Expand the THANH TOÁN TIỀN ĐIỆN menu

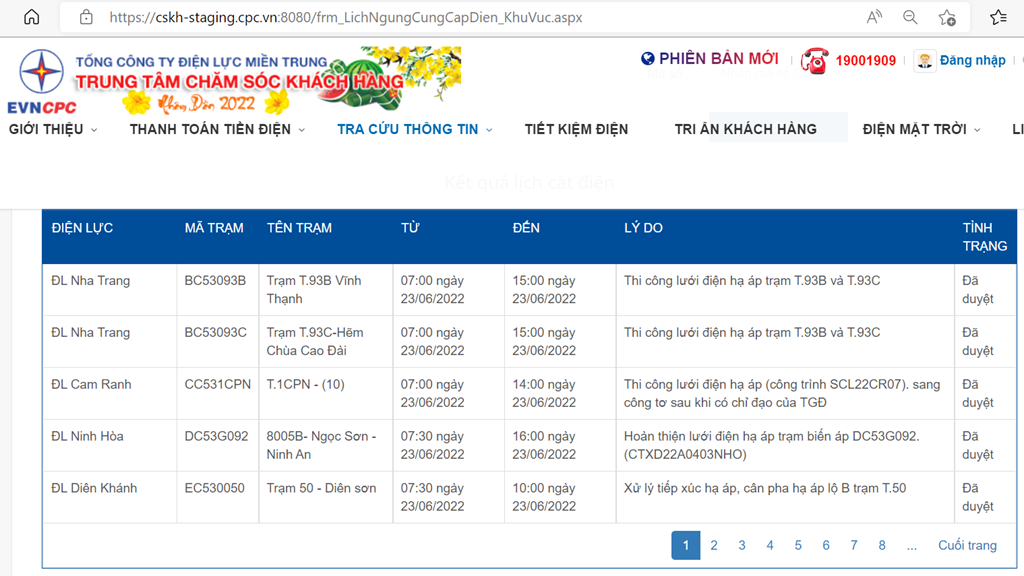217,129
